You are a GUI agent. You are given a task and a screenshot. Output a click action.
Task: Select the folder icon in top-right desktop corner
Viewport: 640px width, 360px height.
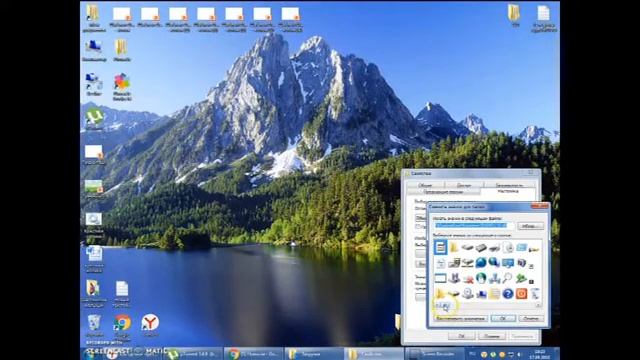click(514, 16)
